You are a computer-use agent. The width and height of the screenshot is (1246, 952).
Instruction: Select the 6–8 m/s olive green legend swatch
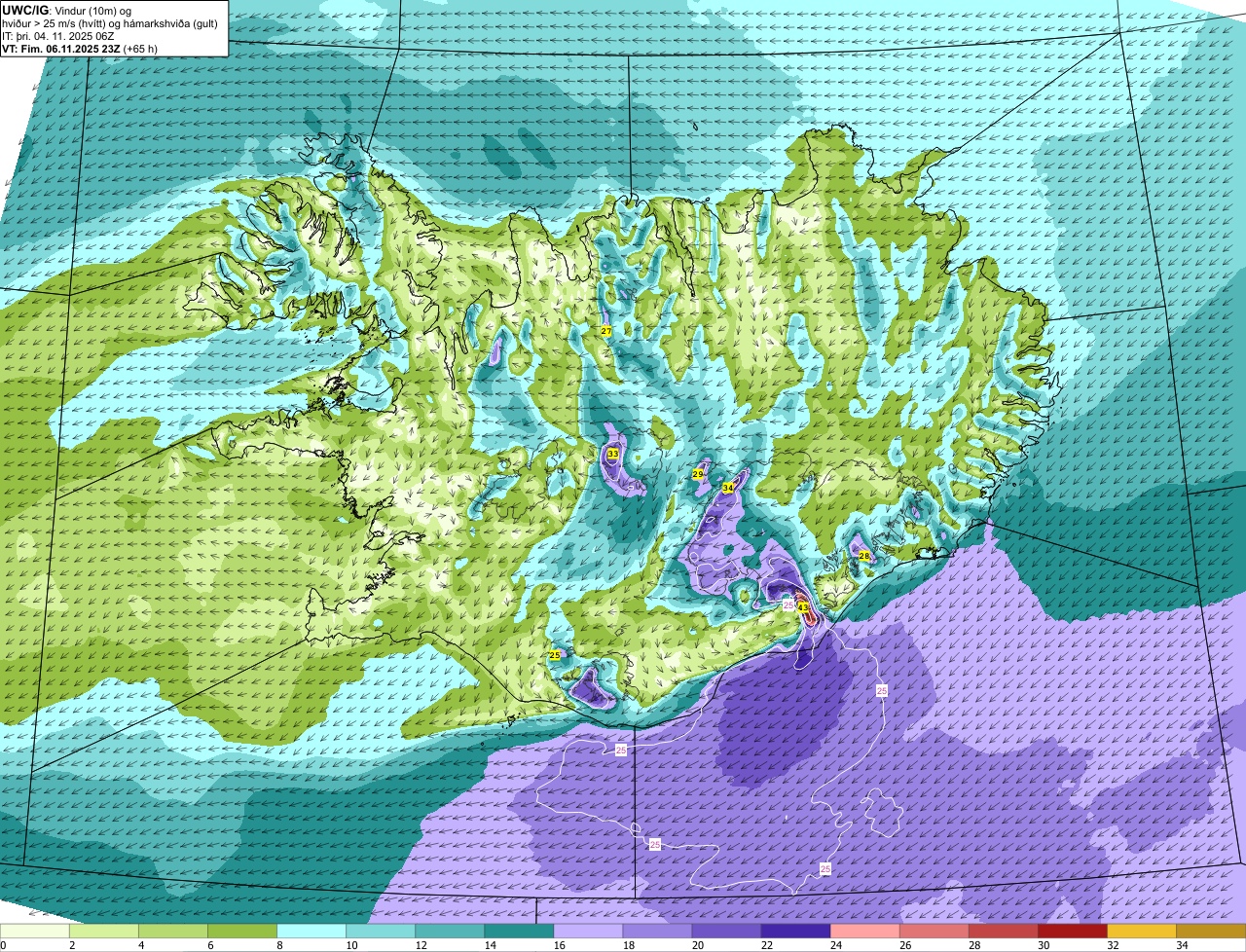(242, 932)
